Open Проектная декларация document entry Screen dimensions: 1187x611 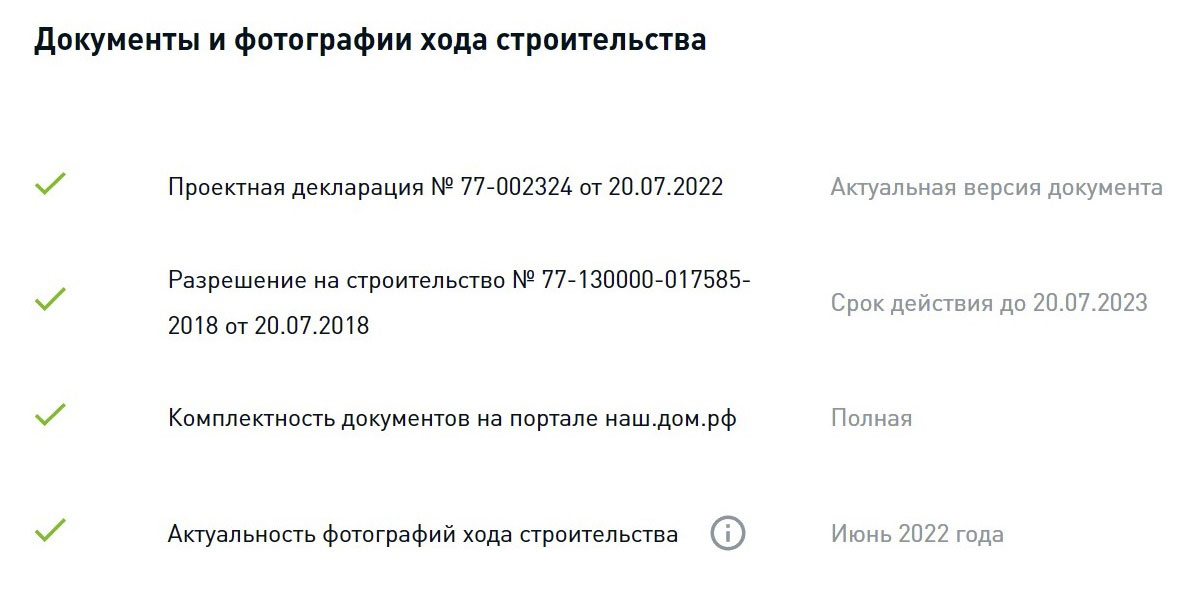[445, 186]
